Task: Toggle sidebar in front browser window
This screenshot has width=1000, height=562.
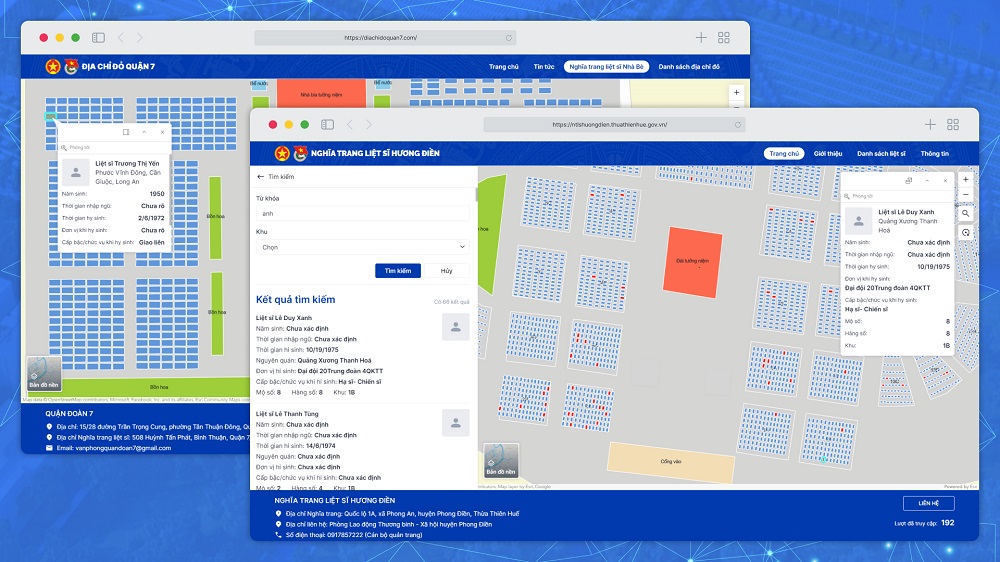Action: [x=327, y=125]
